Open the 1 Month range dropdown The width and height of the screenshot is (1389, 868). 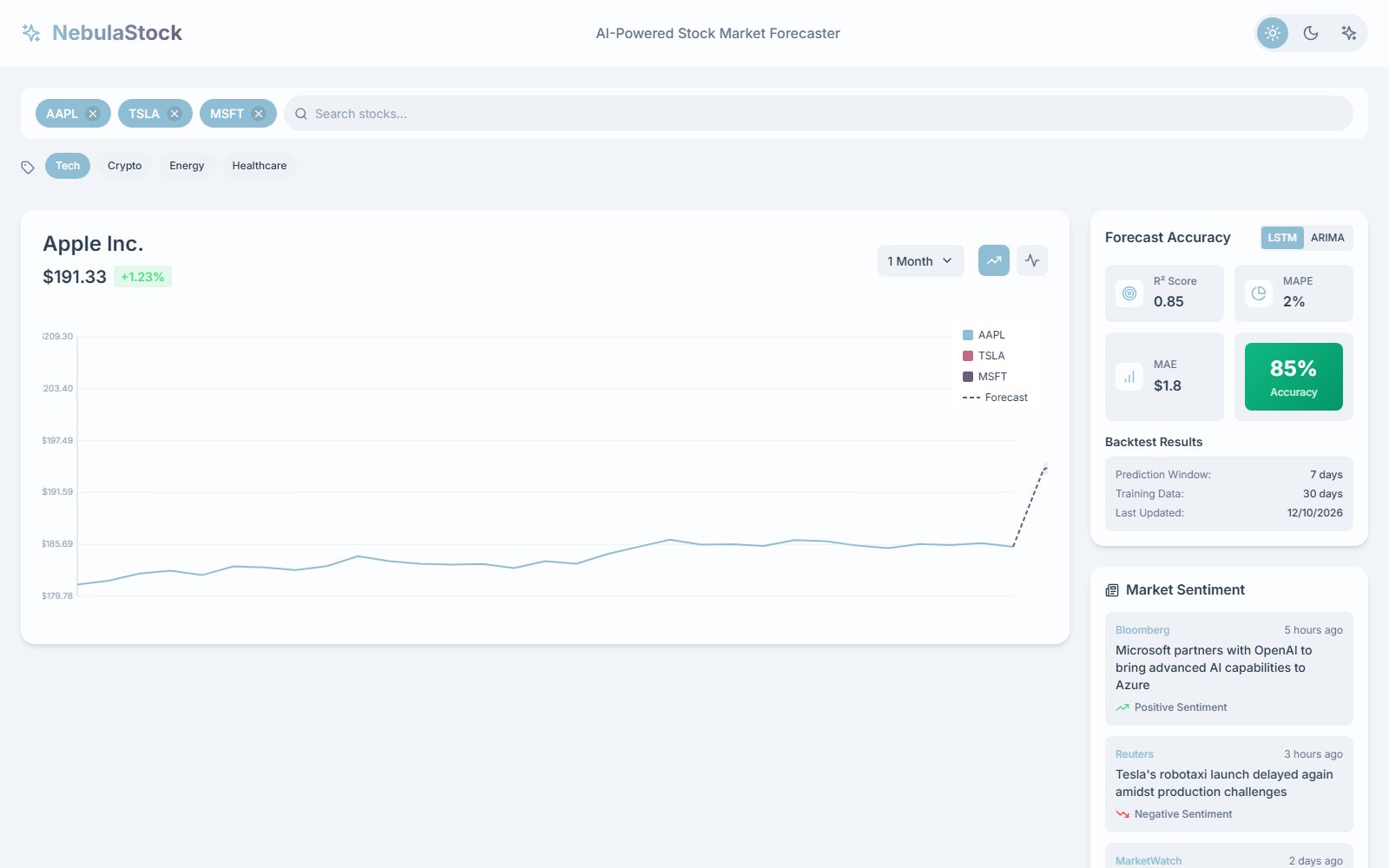point(920,261)
